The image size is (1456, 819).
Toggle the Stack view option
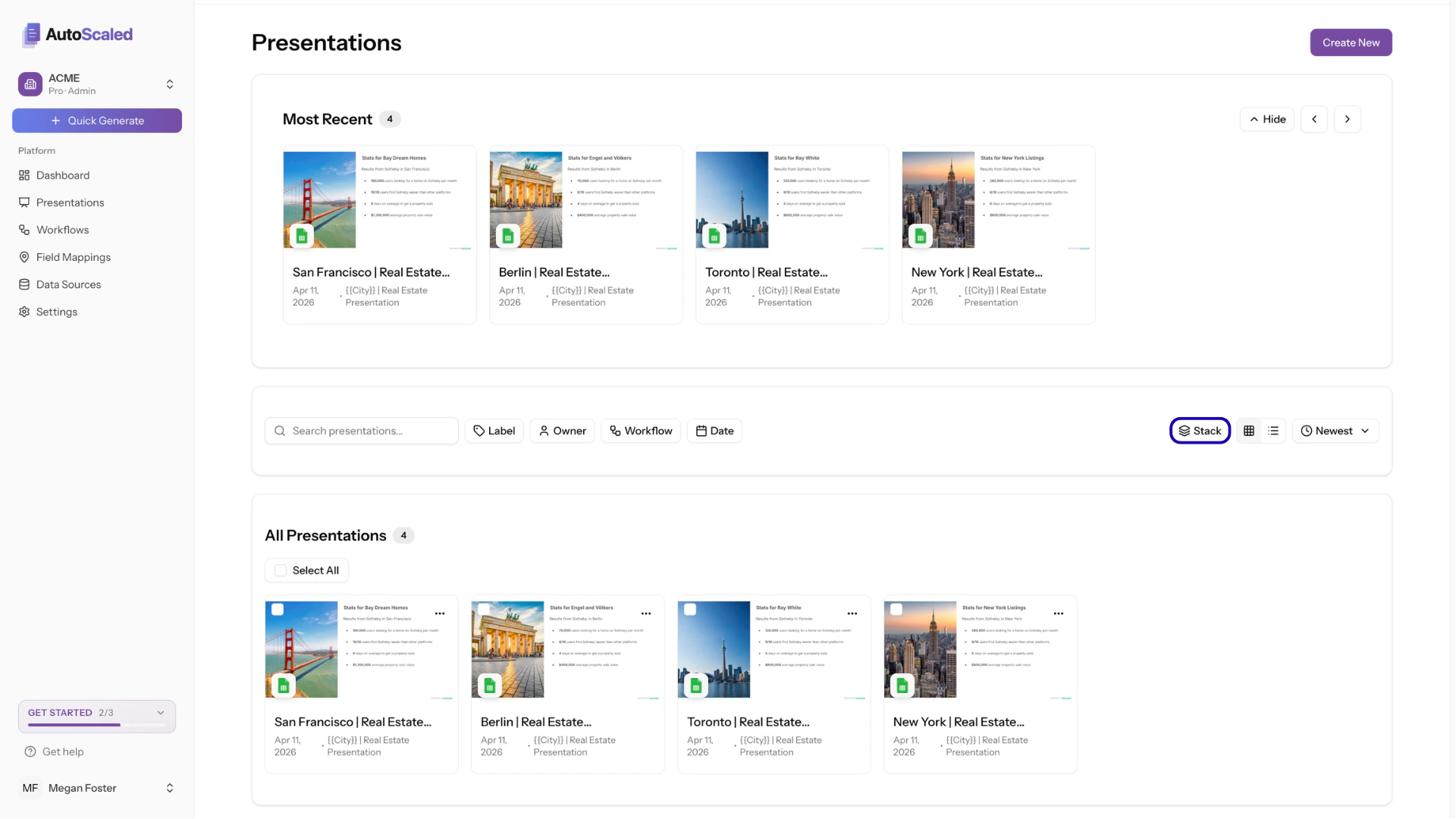[1200, 430]
